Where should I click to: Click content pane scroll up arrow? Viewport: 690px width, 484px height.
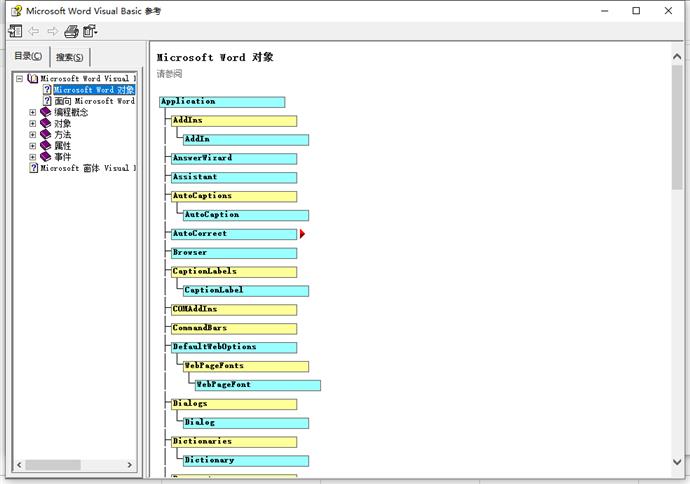pyautogui.click(x=677, y=57)
